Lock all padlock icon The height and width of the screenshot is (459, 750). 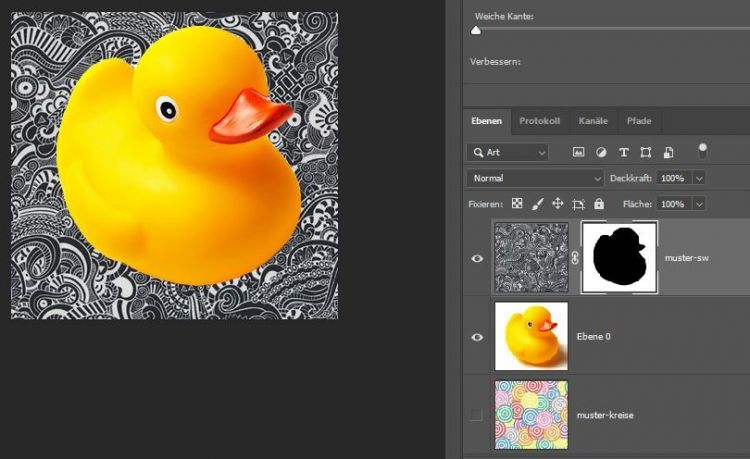click(x=599, y=204)
